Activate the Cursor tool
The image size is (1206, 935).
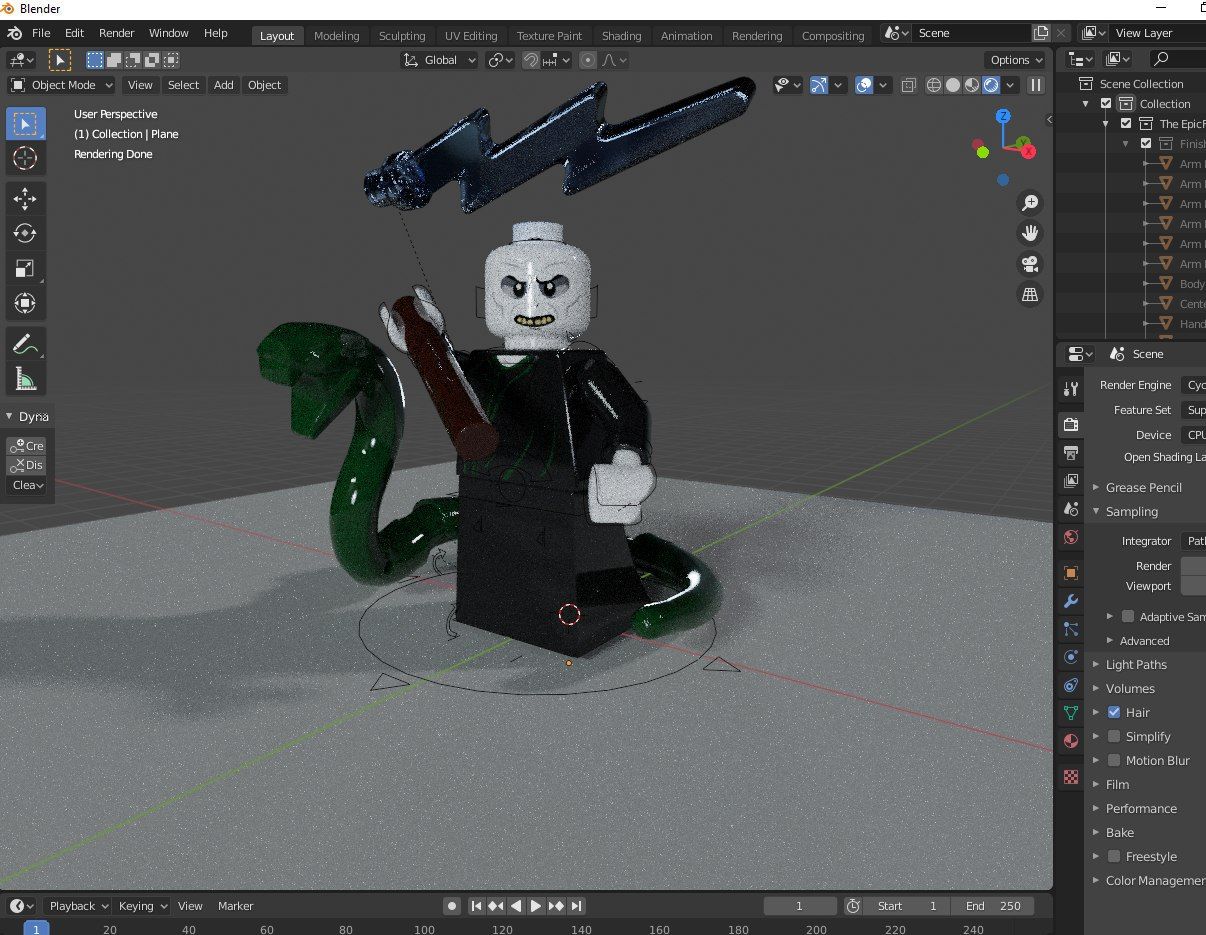click(25, 158)
